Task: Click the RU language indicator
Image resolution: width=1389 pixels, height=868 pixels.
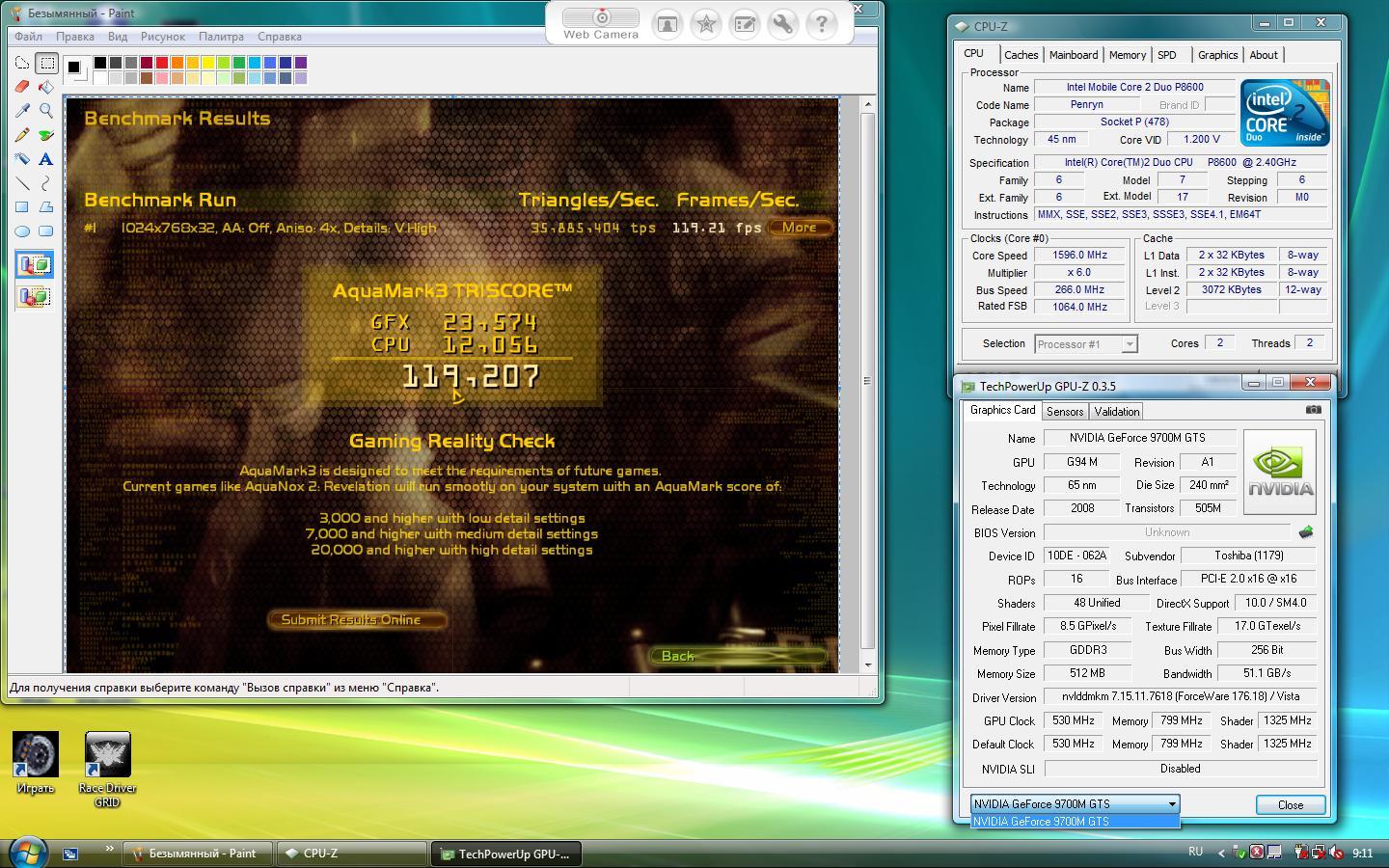Action: (x=1195, y=852)
